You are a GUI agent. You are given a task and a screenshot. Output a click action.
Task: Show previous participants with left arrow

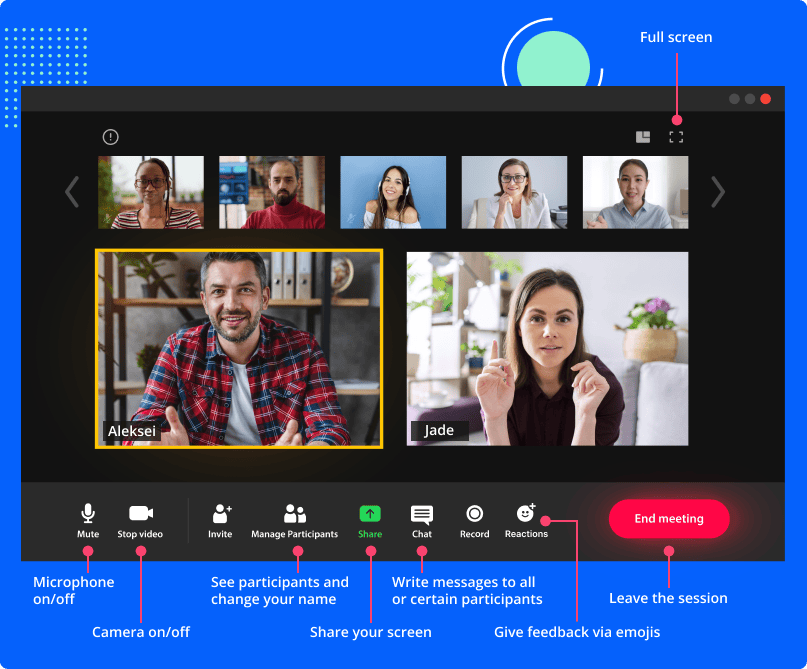pyautogui.click(x=72, y=192)
